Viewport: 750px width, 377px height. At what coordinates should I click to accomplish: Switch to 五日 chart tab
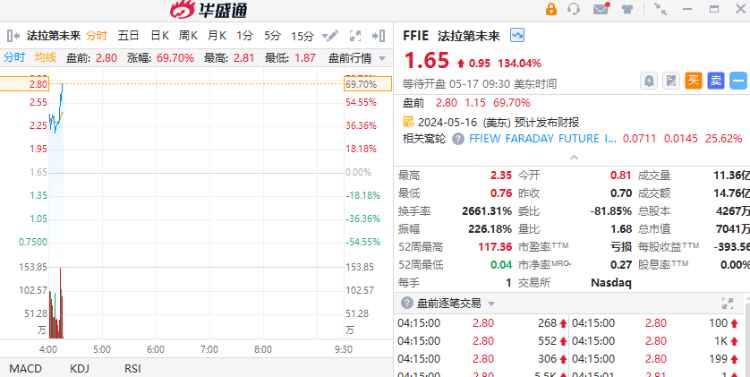pyautogui.click(x=128, y=35)
